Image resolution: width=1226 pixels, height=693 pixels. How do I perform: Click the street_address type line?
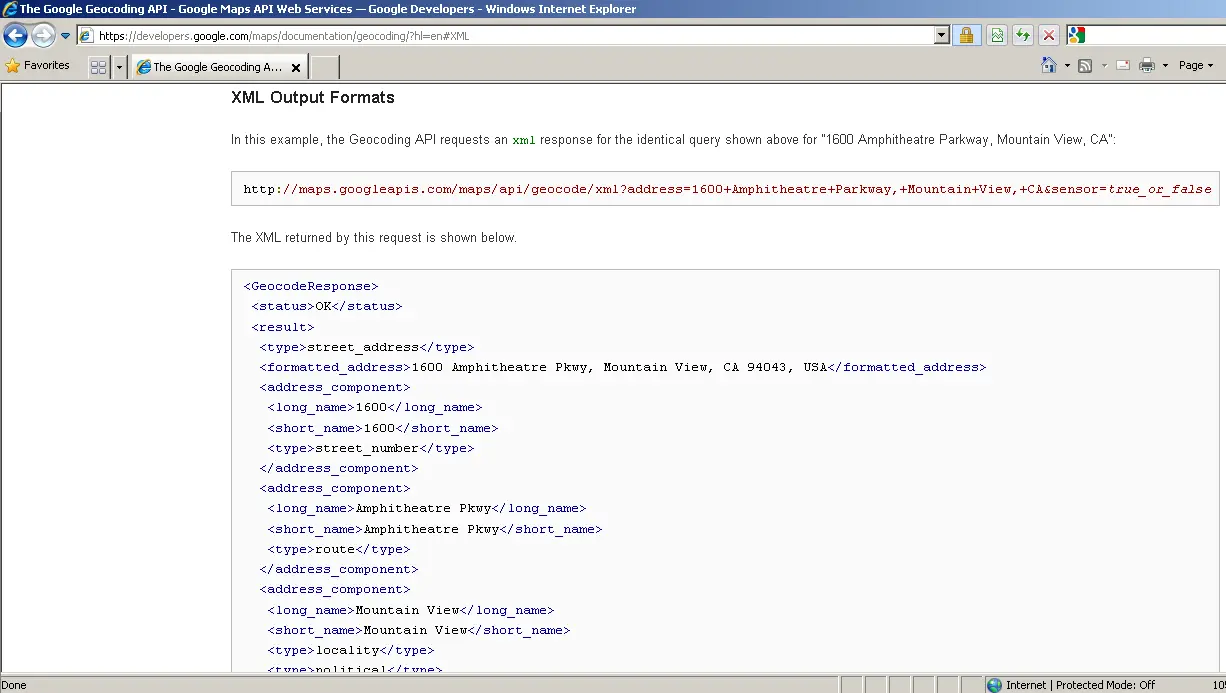point(367,347)
